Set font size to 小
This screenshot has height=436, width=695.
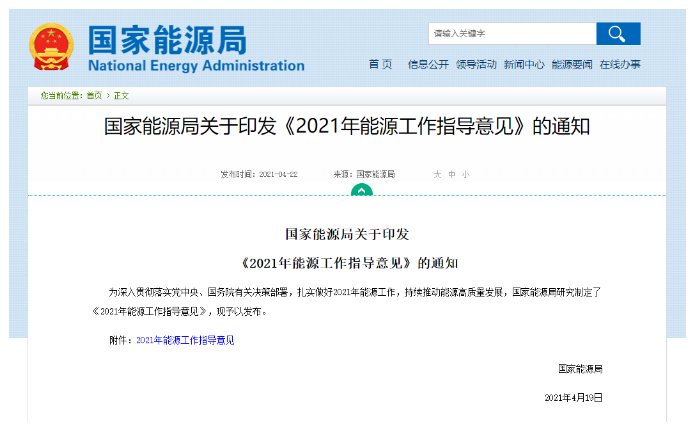465,175
